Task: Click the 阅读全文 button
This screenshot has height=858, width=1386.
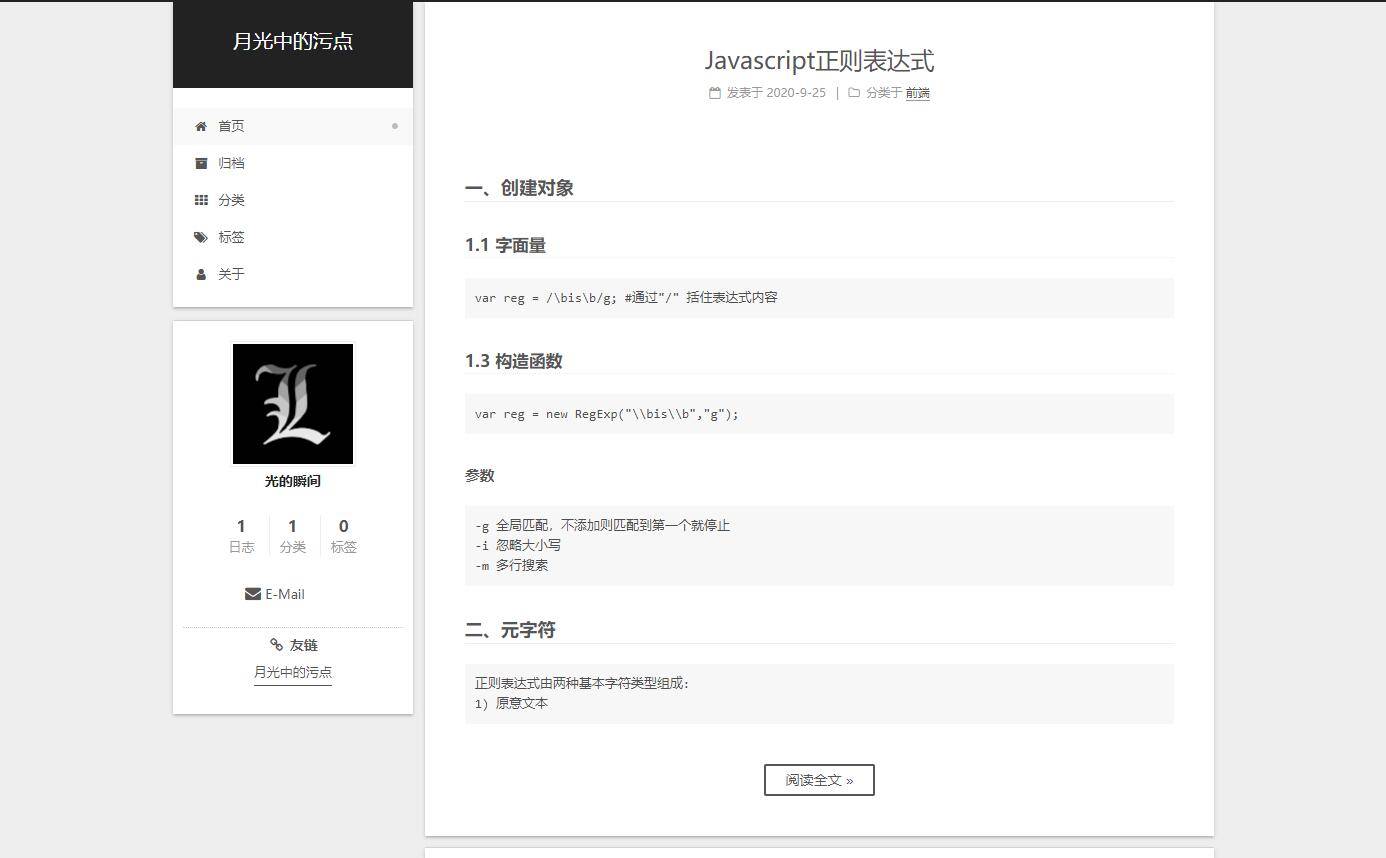Action: [x=819, y=780]
